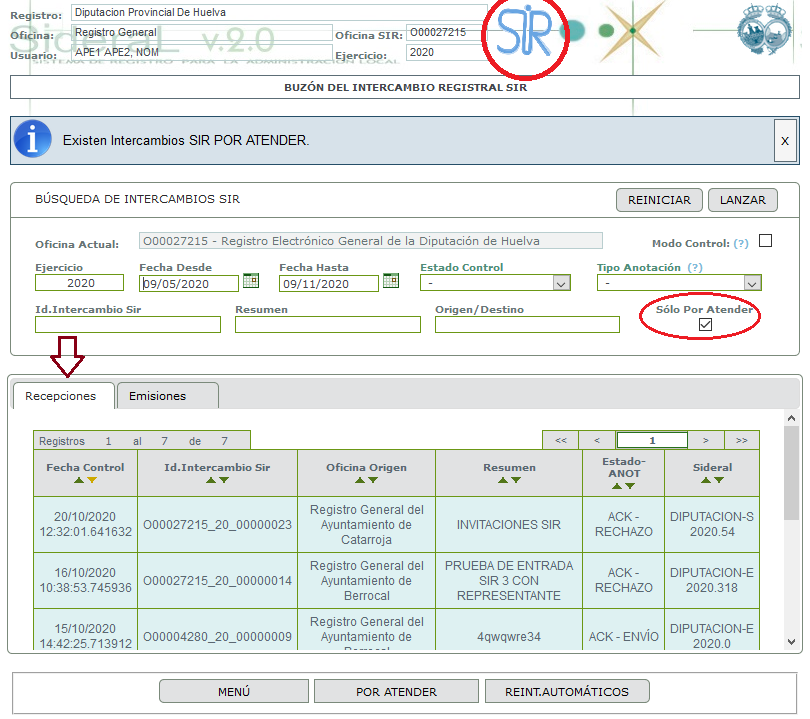Uncheck the Sólo Por Atender checkbox
The image size is (810, 719).
pos(705,324)
